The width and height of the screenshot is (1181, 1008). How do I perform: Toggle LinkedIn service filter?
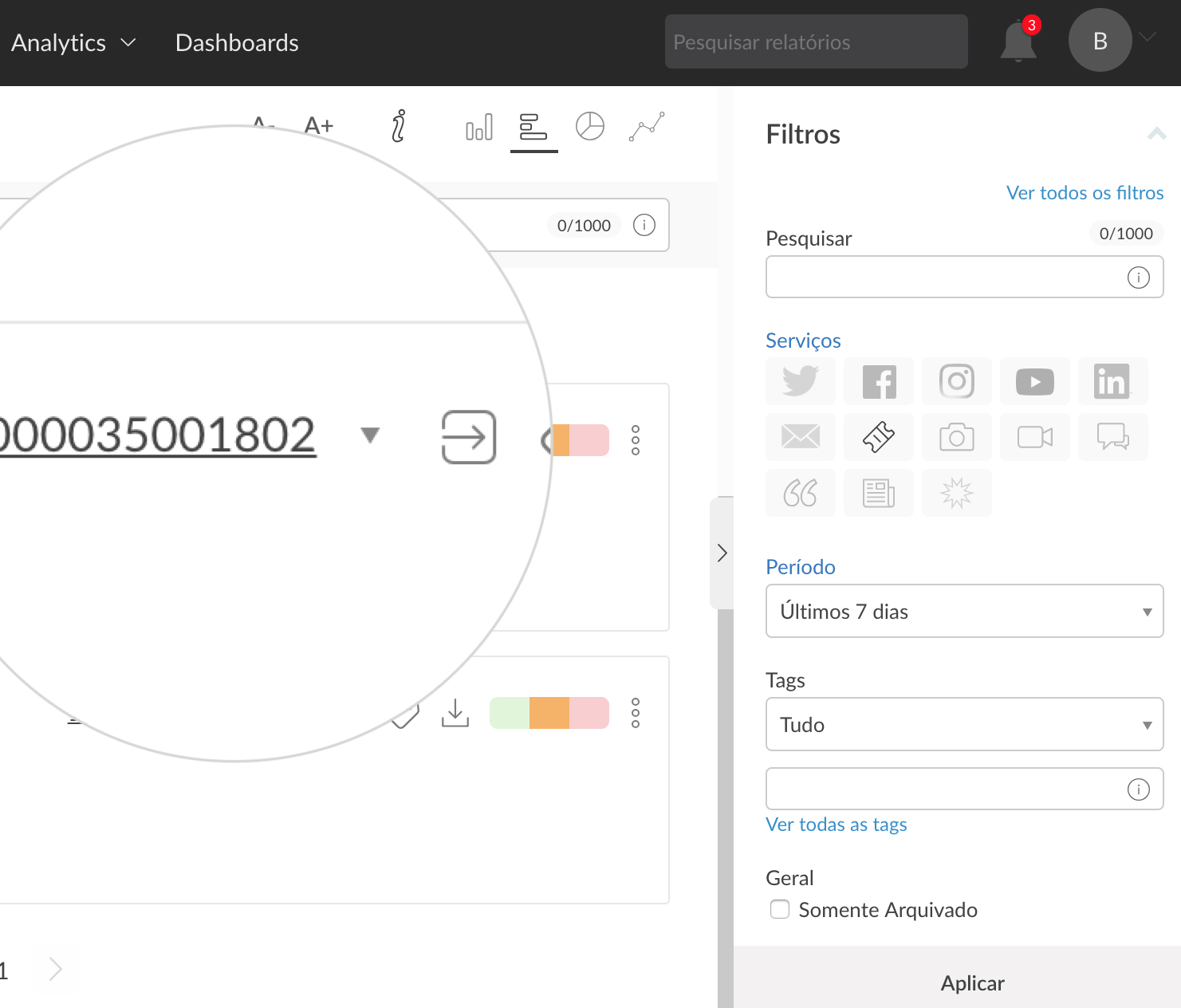tap(1112, 381)
